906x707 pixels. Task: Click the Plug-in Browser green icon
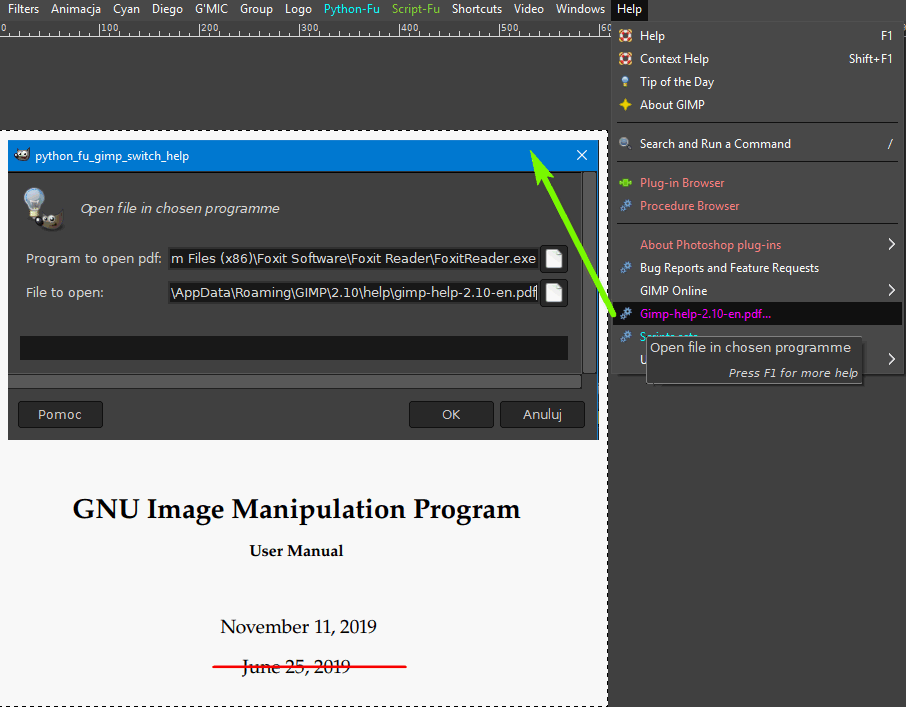625,183
